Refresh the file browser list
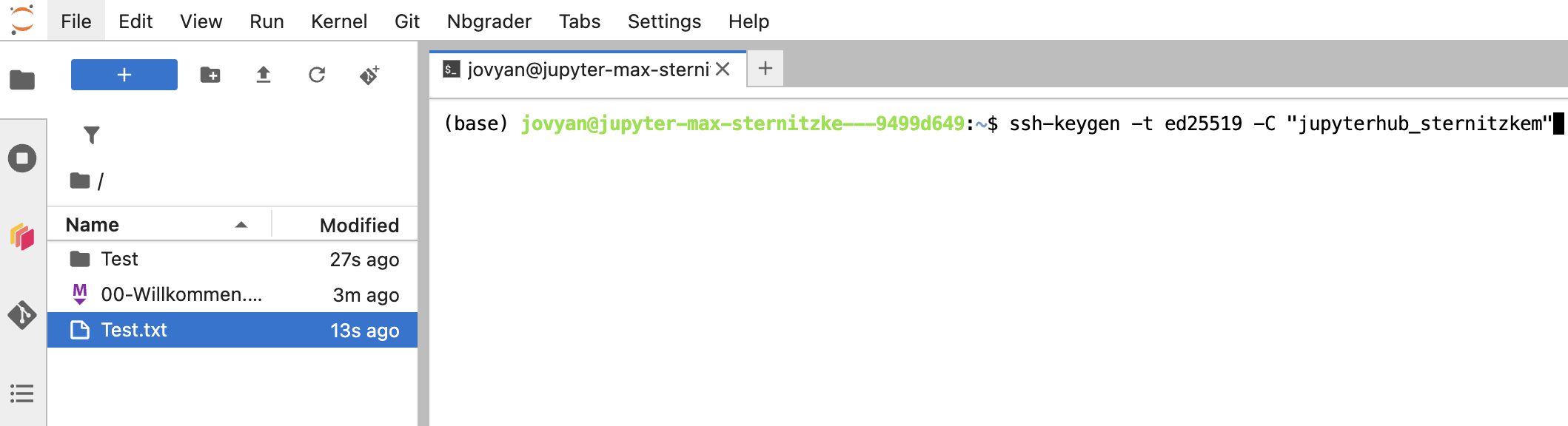Image resolution: width=1568 pixels, height=426 pixels. [x=318, y=75]
